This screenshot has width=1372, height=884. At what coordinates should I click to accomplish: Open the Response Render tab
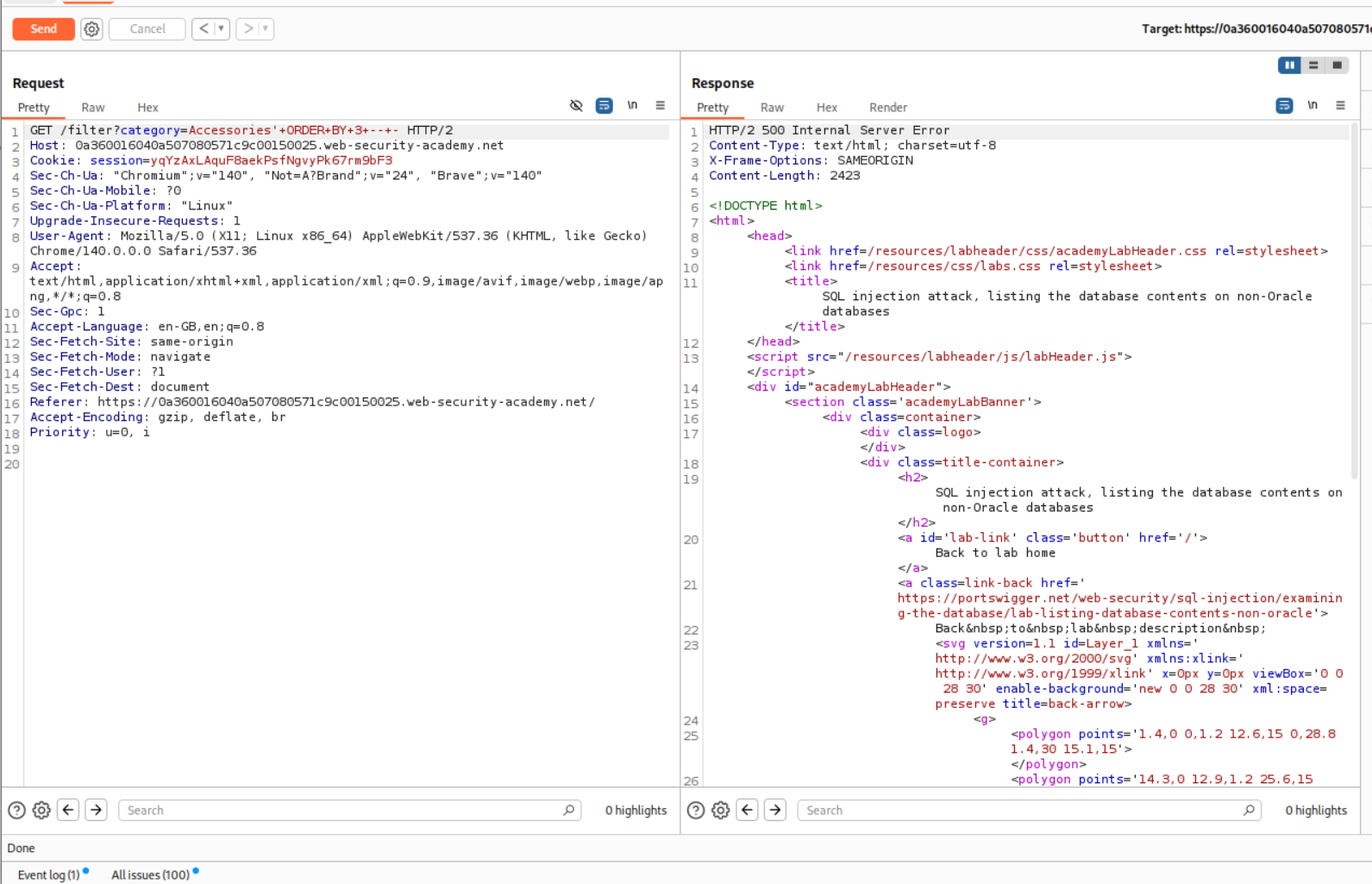pyautogui.click(x=887, y=108)
